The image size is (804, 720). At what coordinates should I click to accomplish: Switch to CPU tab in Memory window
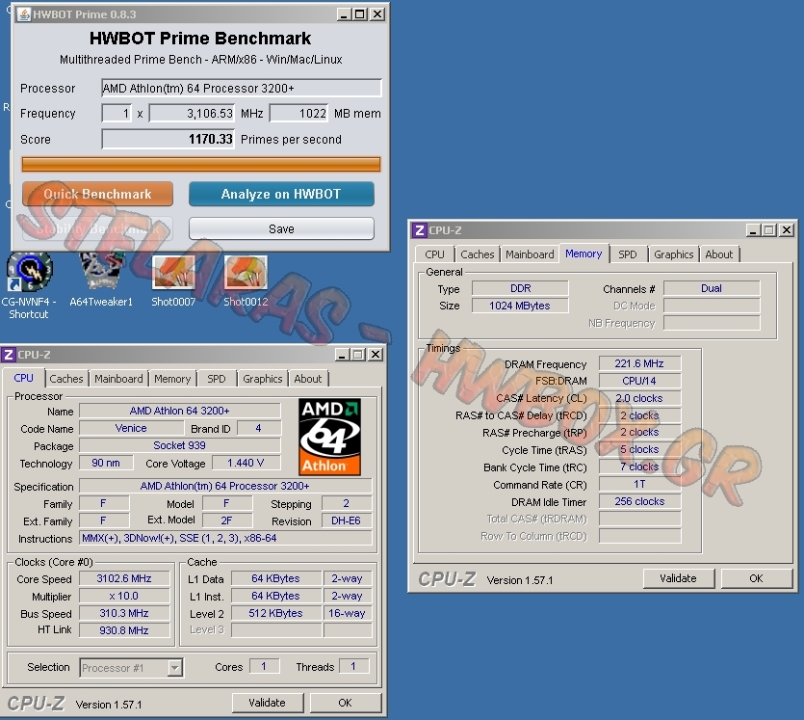pyautogui.click(x=435, y=254)
